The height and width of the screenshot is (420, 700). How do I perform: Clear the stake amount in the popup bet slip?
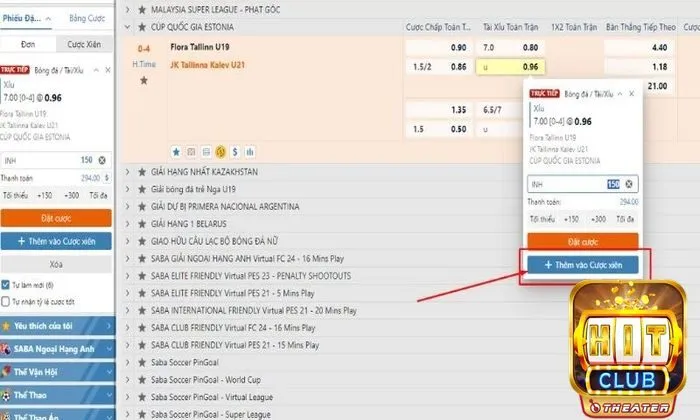pyautogui.click(x=628, y=183)
